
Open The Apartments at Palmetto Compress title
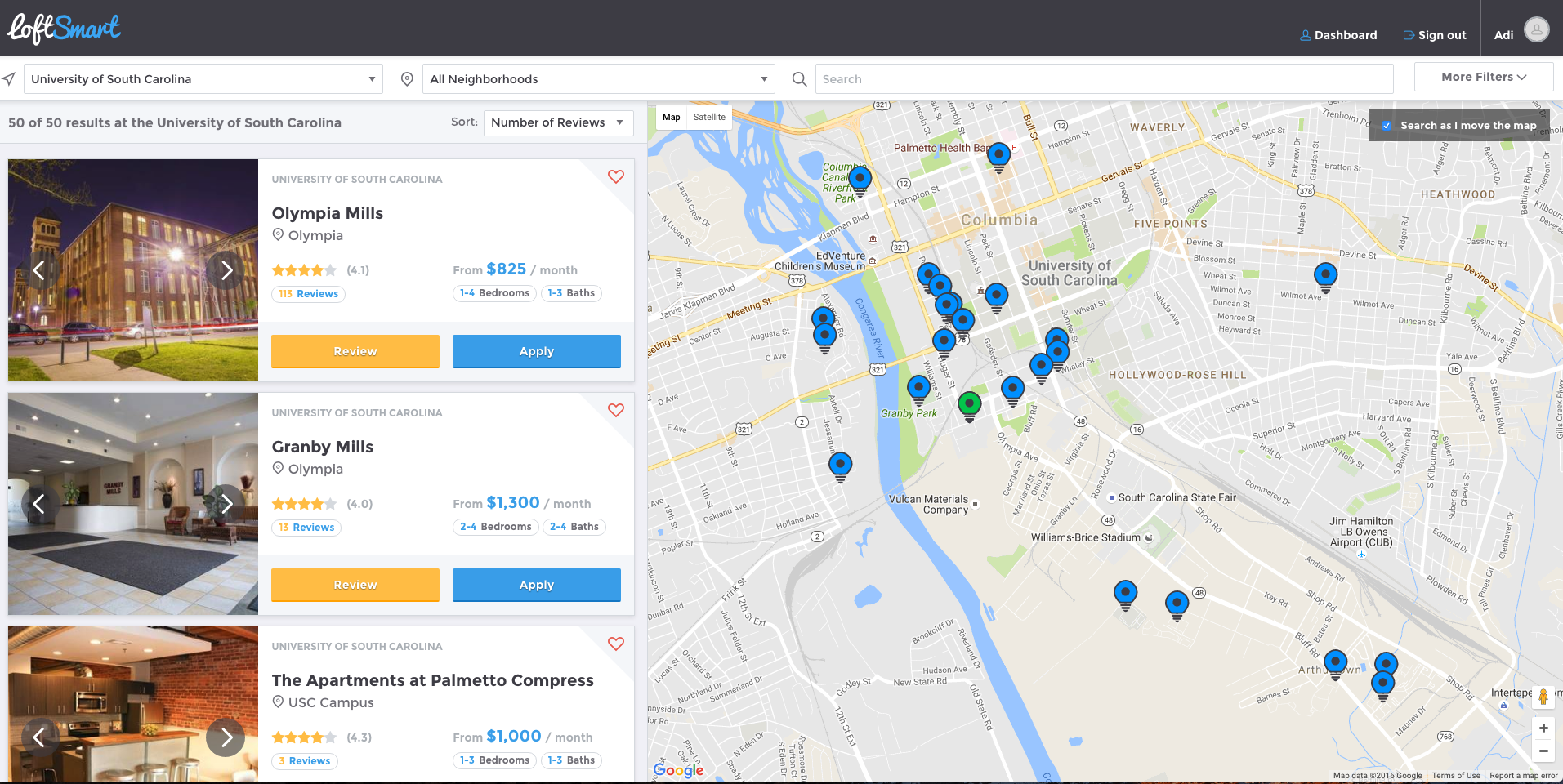pos(433,680)
